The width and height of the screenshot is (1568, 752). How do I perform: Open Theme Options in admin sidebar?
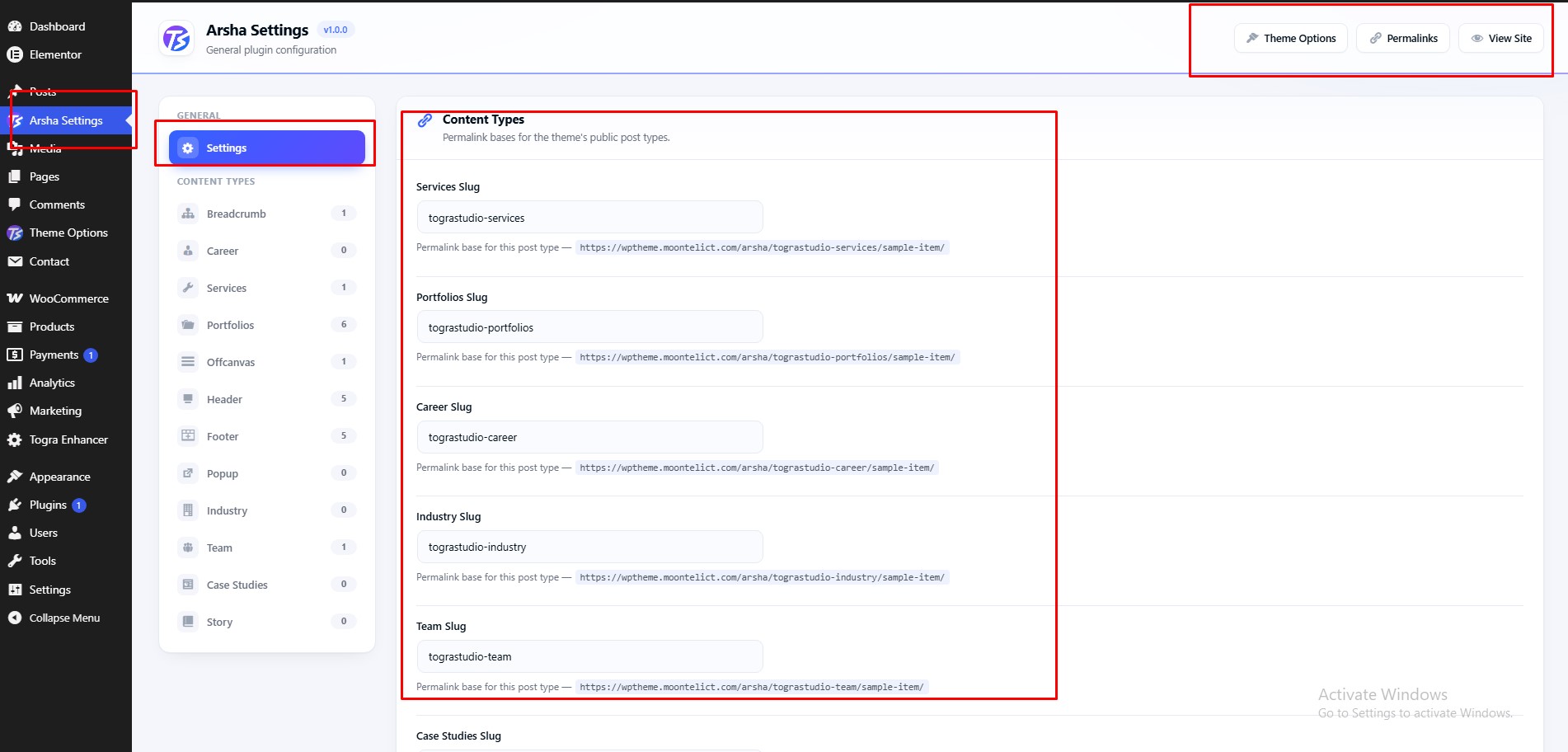click(66, 233)
